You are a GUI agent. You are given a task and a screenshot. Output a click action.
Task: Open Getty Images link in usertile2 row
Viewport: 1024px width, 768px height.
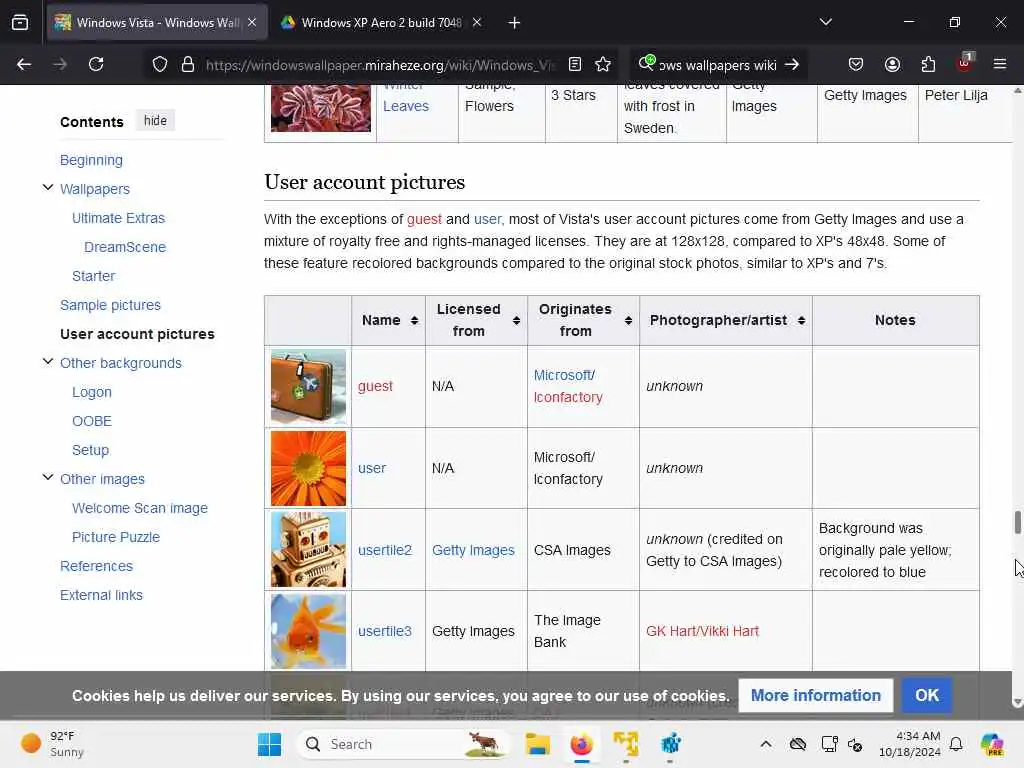coord(473,550)
